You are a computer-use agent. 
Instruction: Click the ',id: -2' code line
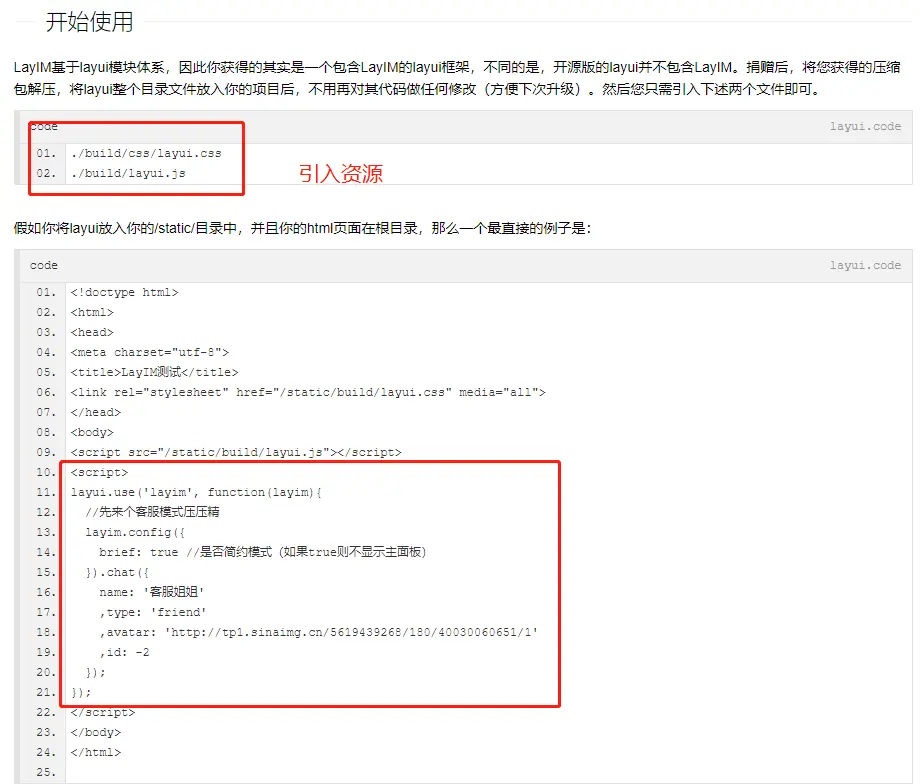[x=124, y=652]
